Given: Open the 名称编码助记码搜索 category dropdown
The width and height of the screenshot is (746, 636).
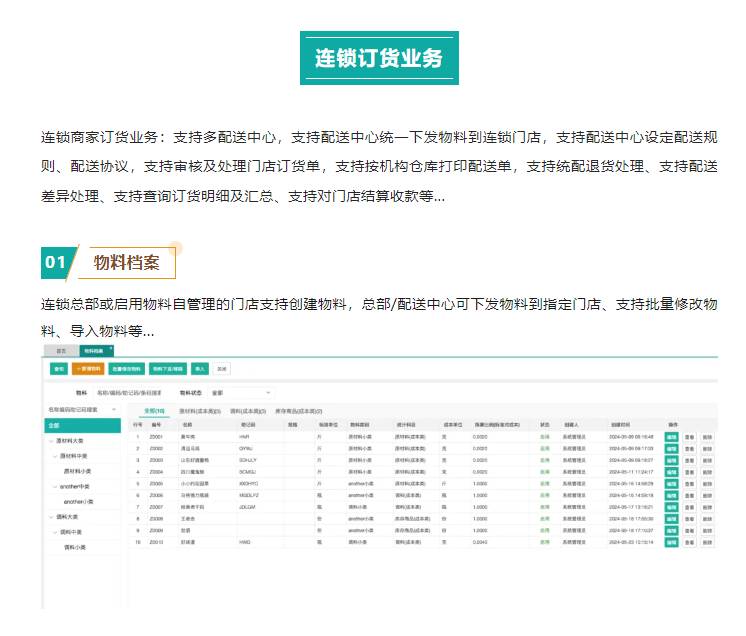Looking at the screenshot, I should point(82,410).
